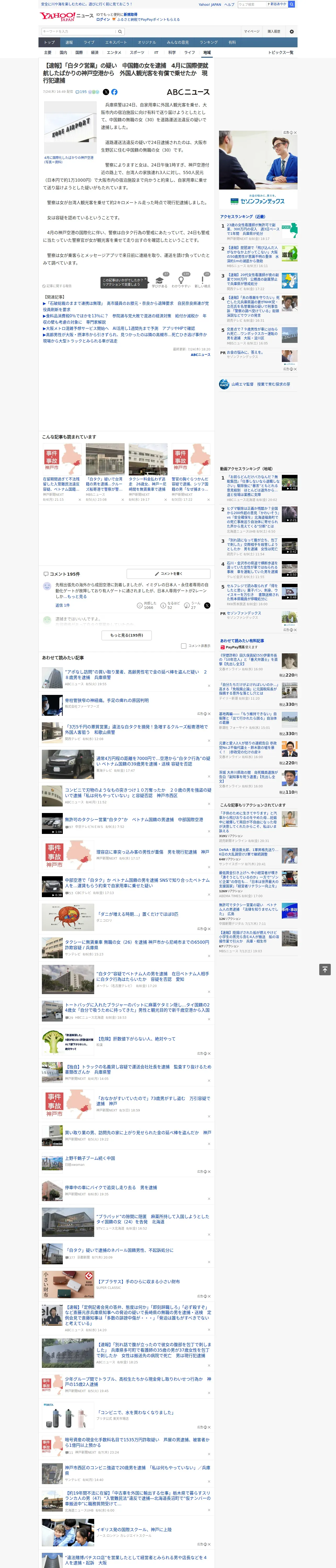Open ranking item 1 about 23歳の女性看護師
The height and width of the screenshot is (1568, 336).
click(x=253, y=229)
